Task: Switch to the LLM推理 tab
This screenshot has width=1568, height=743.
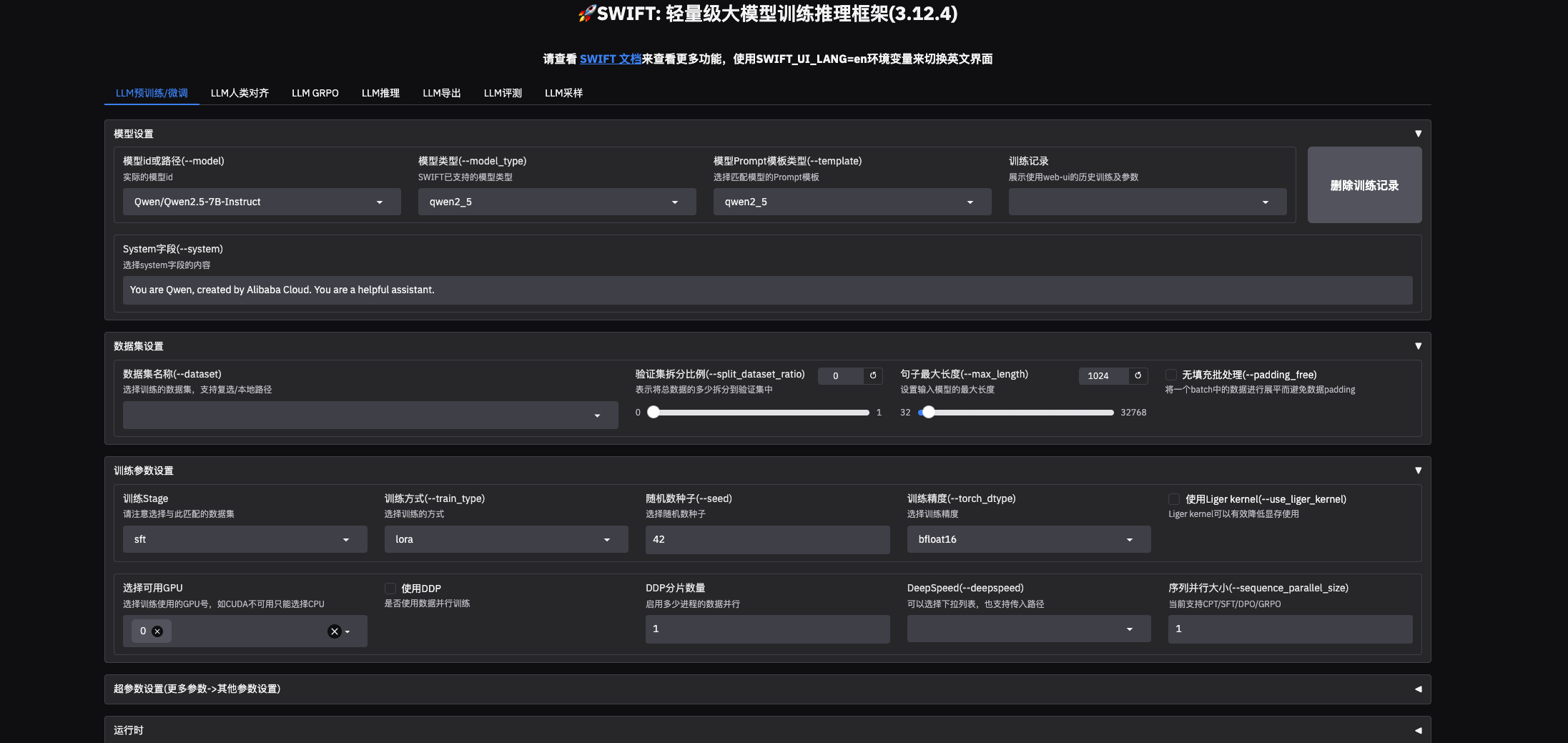Action: click(x=380, y=93)
